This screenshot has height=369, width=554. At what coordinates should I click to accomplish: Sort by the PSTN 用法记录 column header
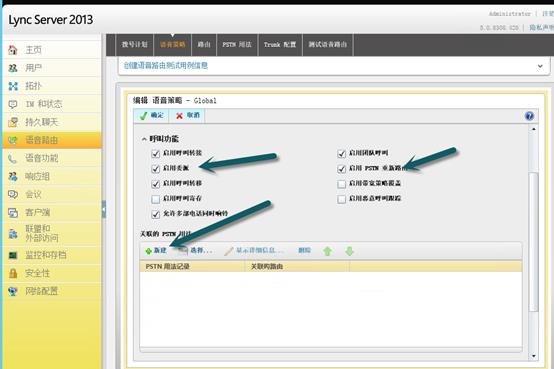pos(192,266)
